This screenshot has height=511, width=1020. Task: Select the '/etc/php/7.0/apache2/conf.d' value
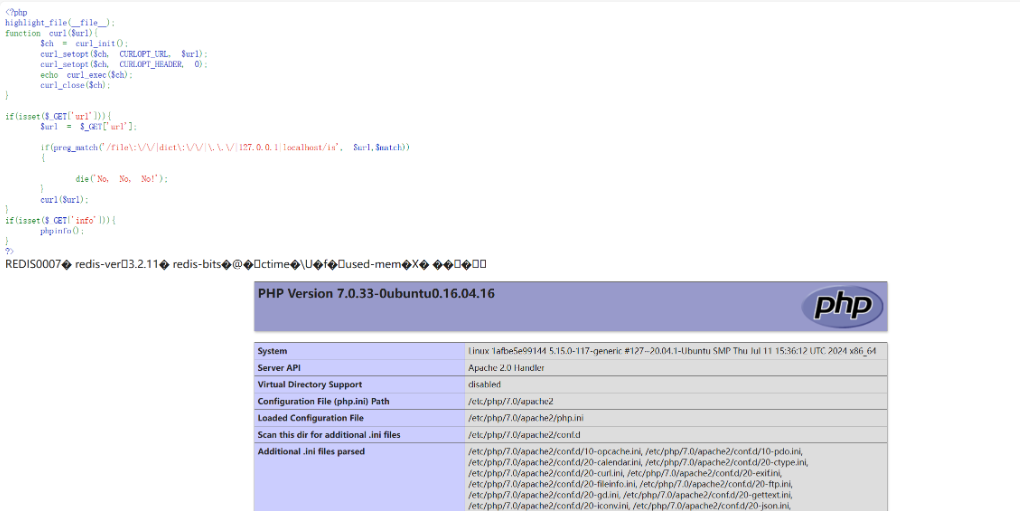(524, 435)
